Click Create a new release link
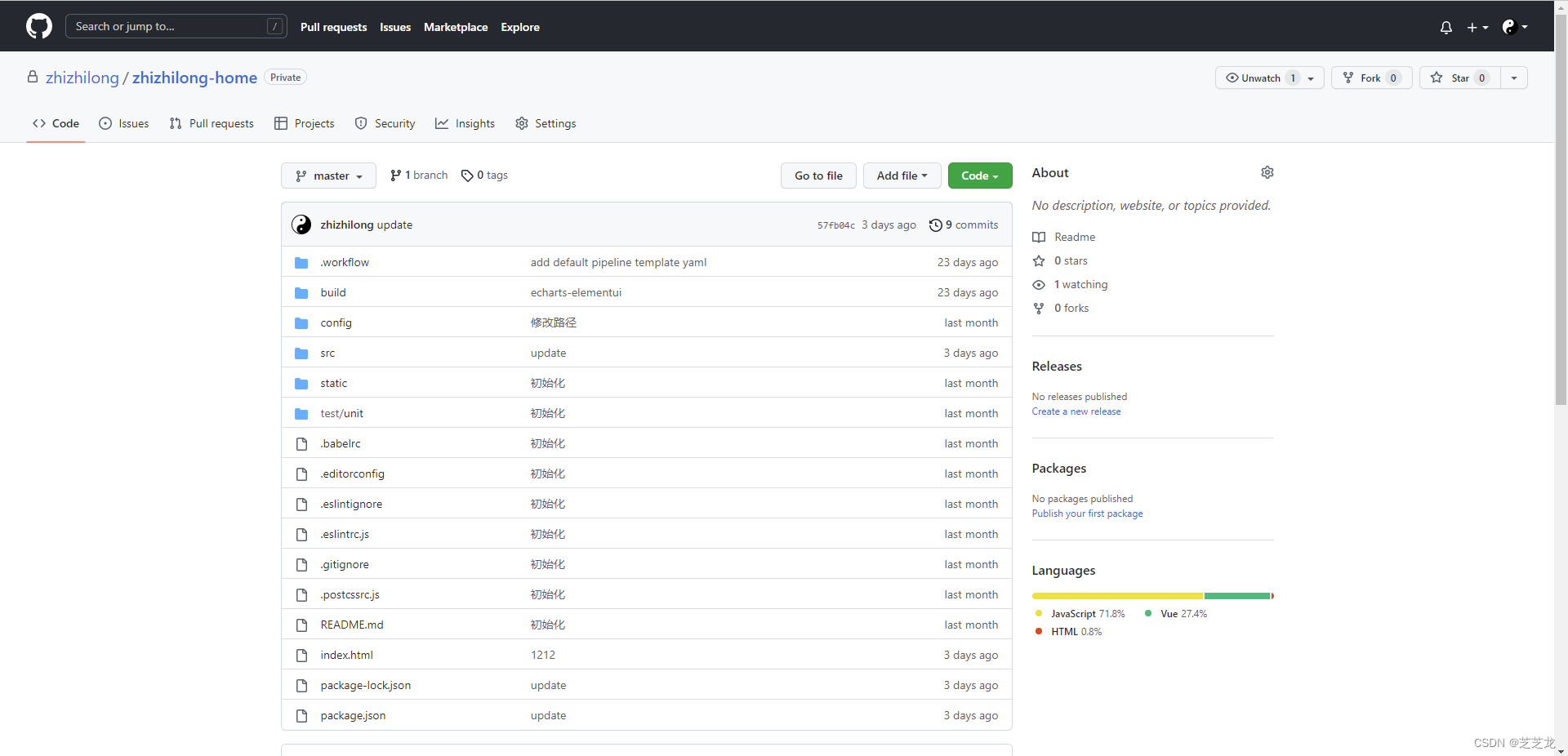Viewport: 1568px width, 756px height. click(x=1076, y=411)
